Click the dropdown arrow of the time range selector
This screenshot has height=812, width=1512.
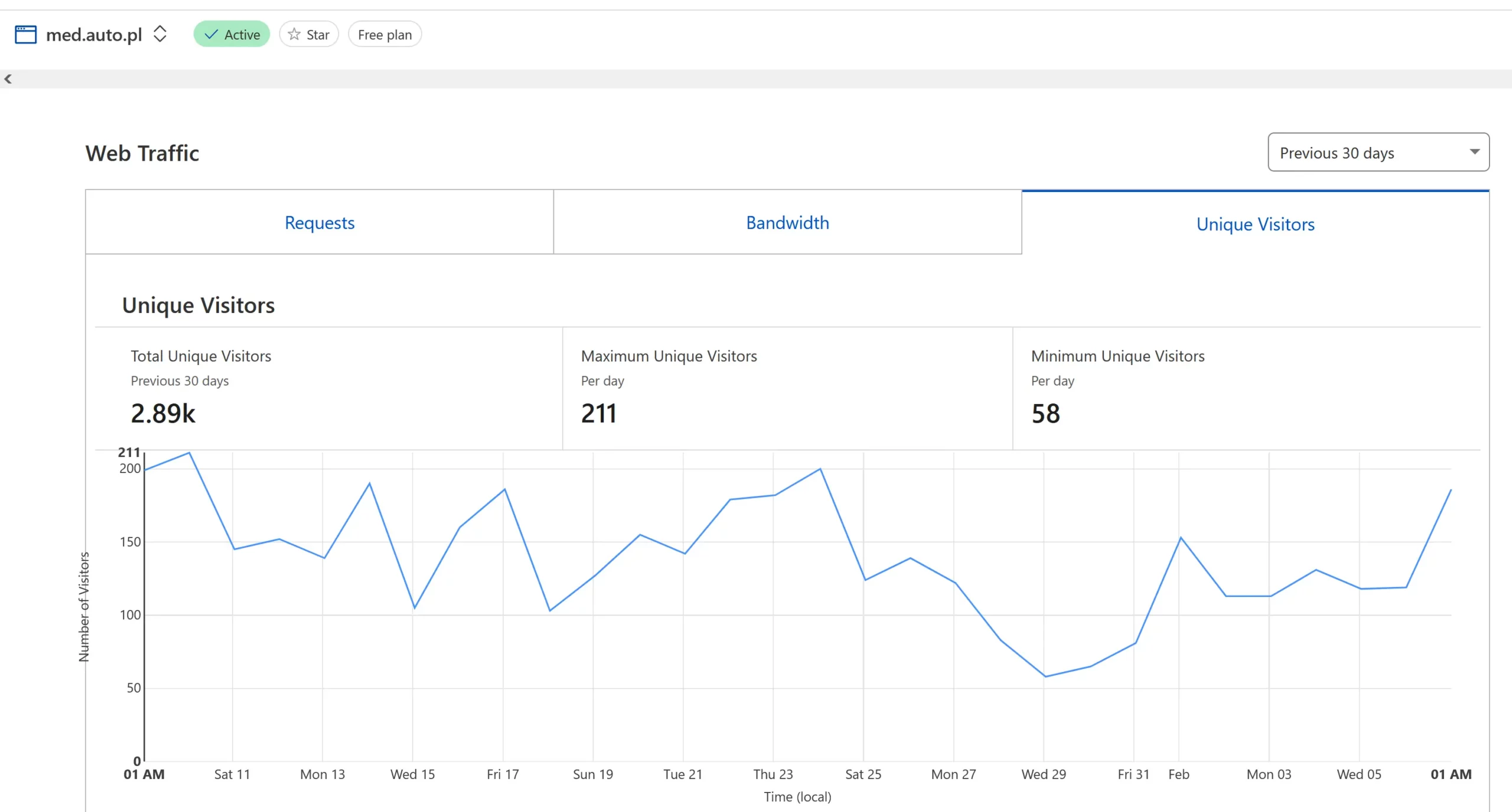(1474, 152)
